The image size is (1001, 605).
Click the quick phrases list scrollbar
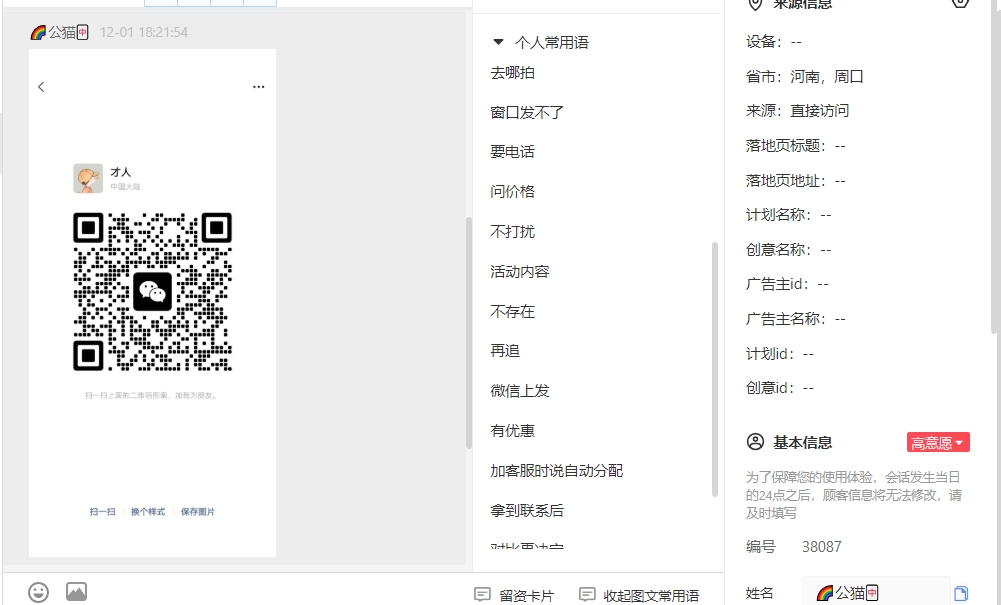click(x=715, y=369)
